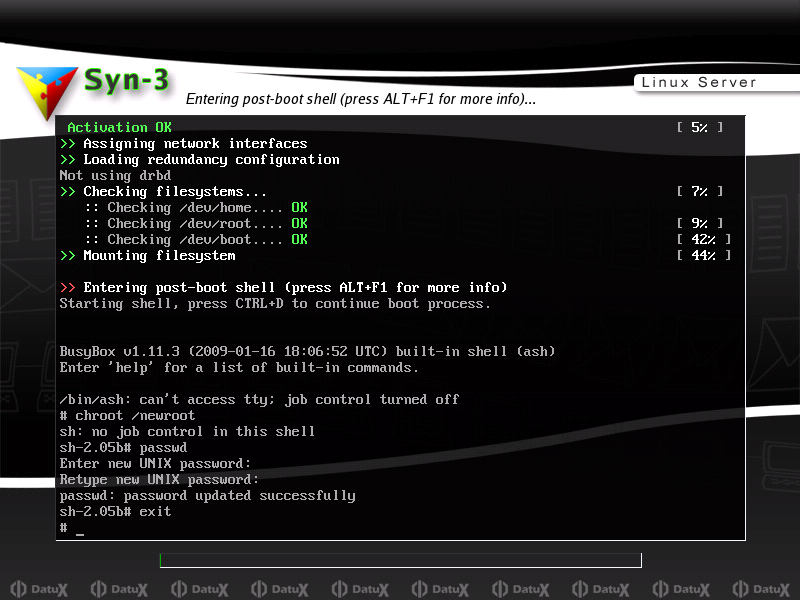Select the "Checking /dev/root" line
The height and width of the screenshot is (600, 800).
click(196, 223)
